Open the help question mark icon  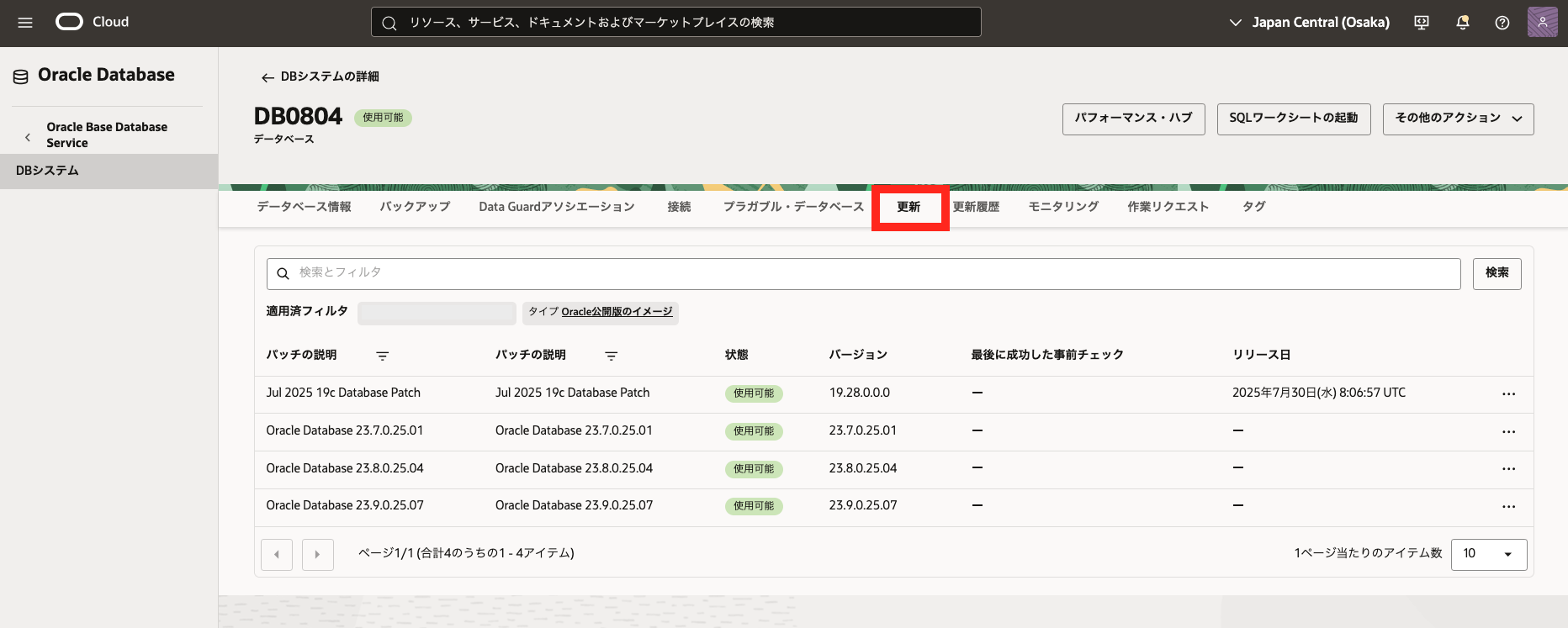click(1502, 23)
